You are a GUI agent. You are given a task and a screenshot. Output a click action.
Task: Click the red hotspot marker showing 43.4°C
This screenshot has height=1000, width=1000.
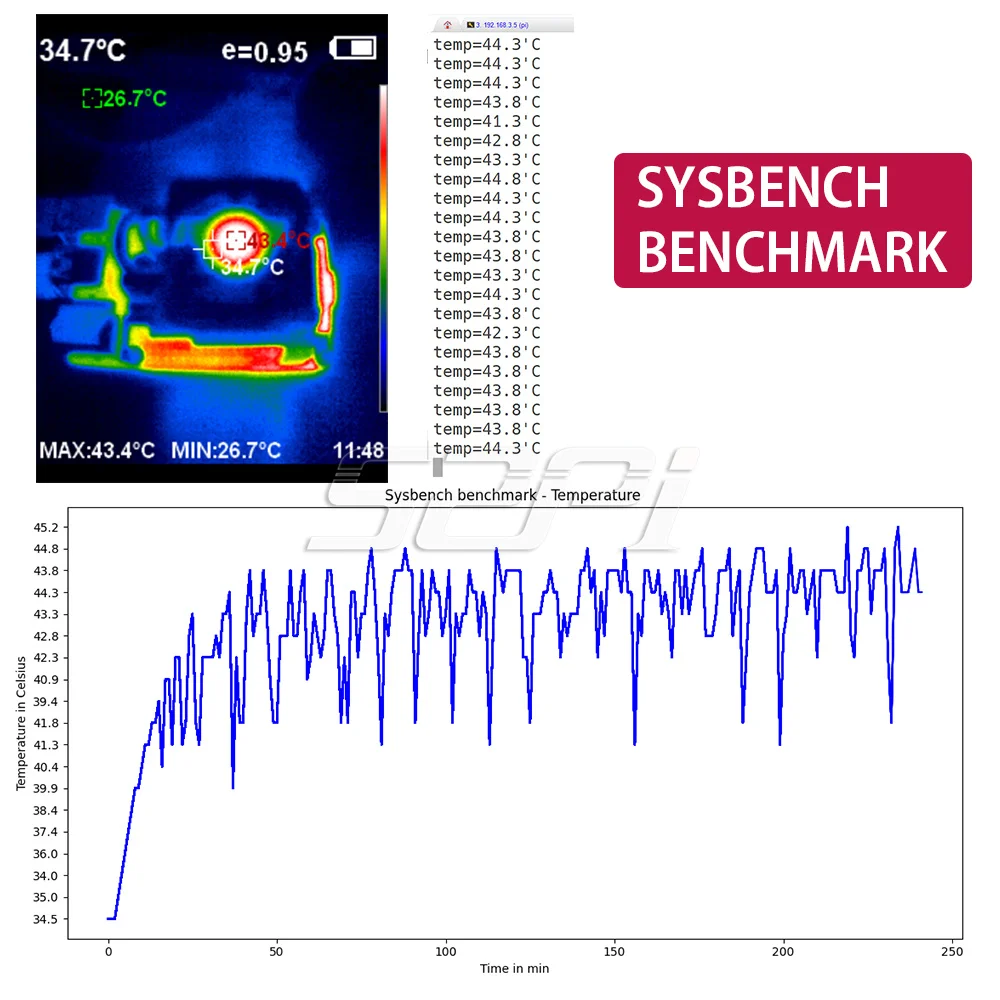tap(236, 238)
